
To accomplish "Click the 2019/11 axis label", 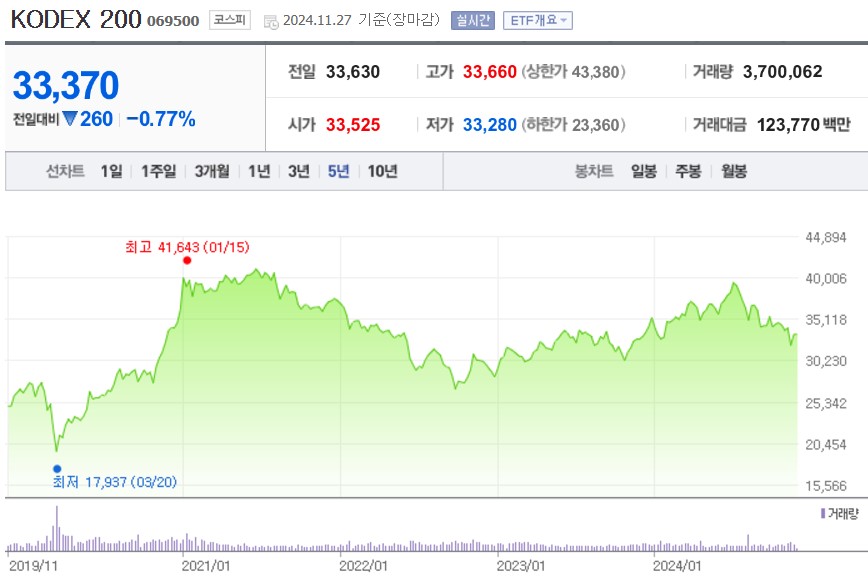I will 33,566.
